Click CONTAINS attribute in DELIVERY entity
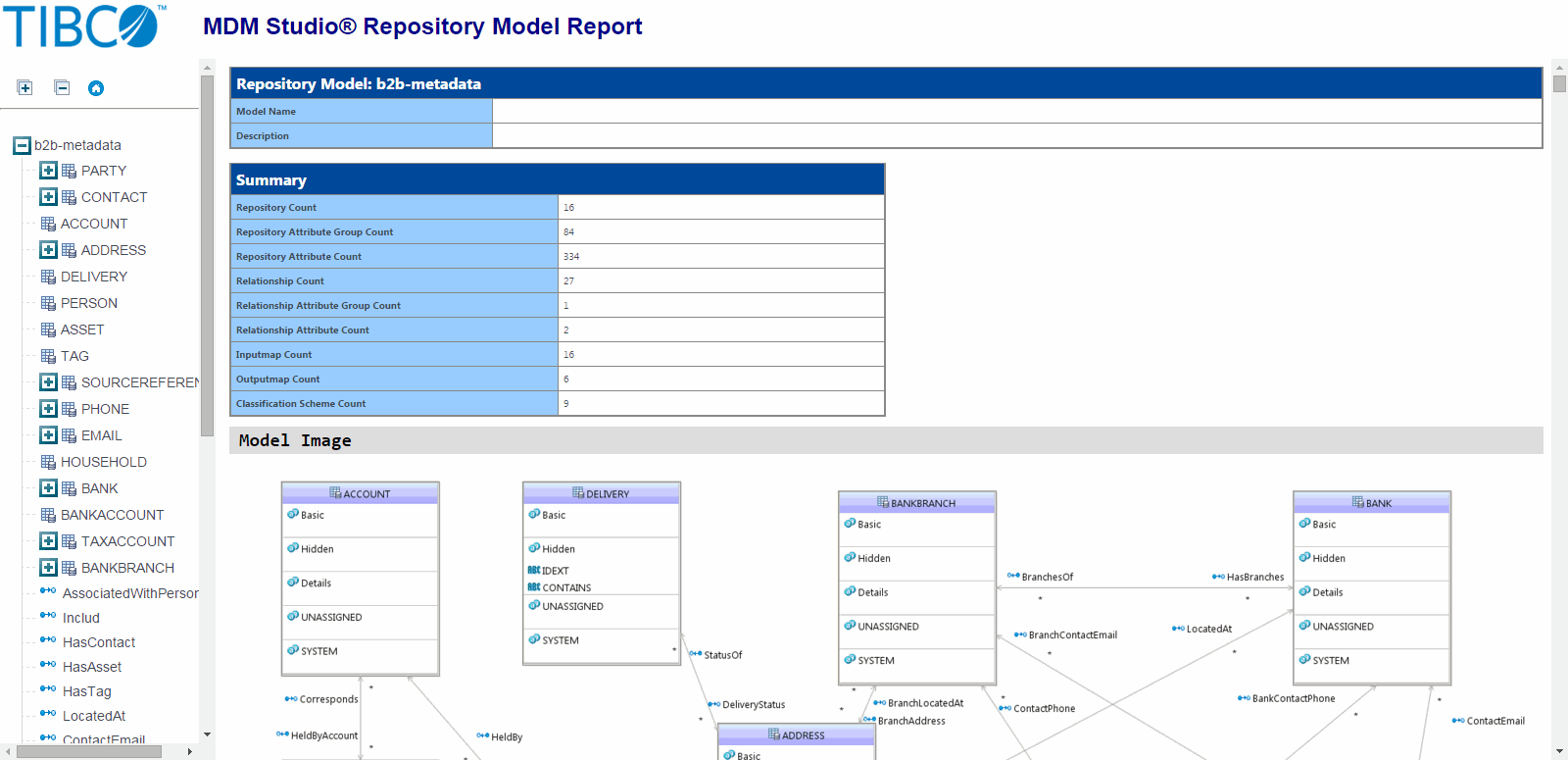 pyautogui.click(x=560, y=588)
